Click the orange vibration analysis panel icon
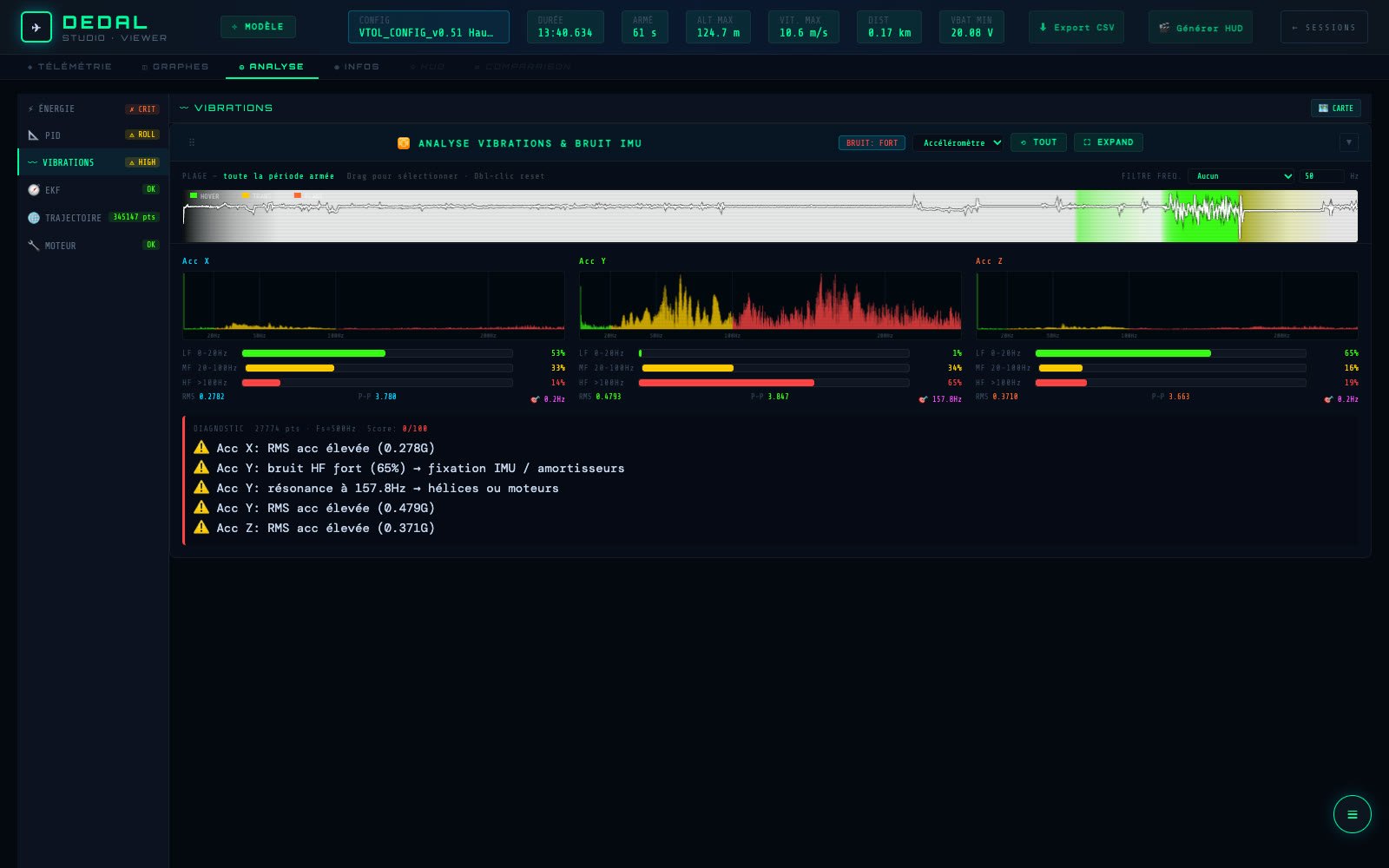 404,143
